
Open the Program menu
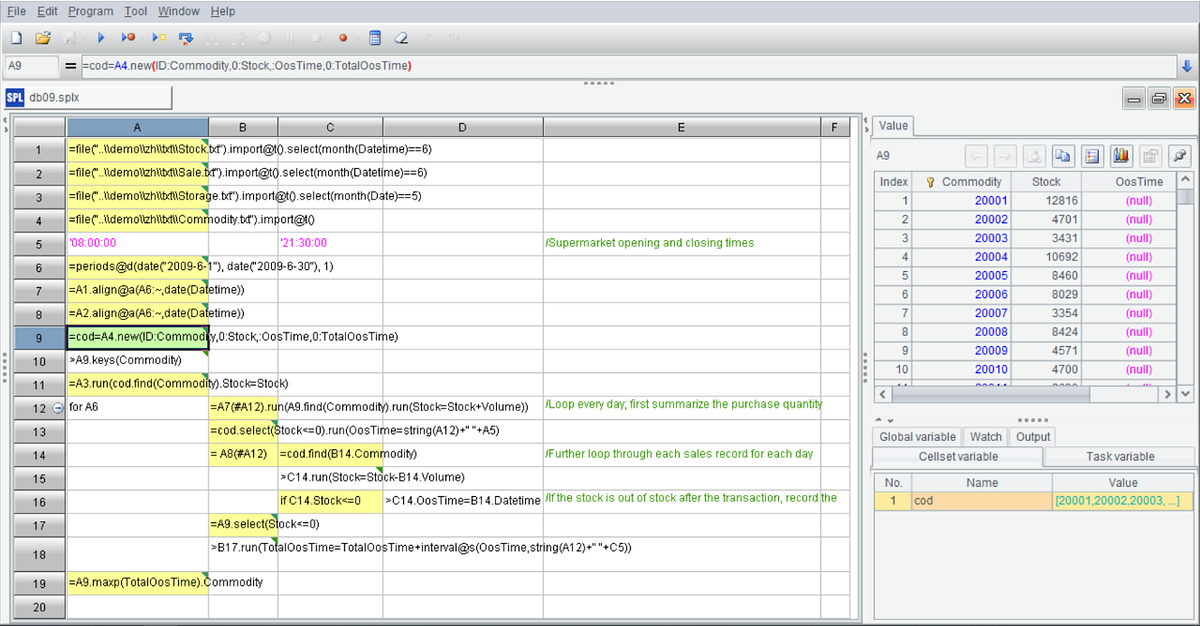tap(90, 11)
